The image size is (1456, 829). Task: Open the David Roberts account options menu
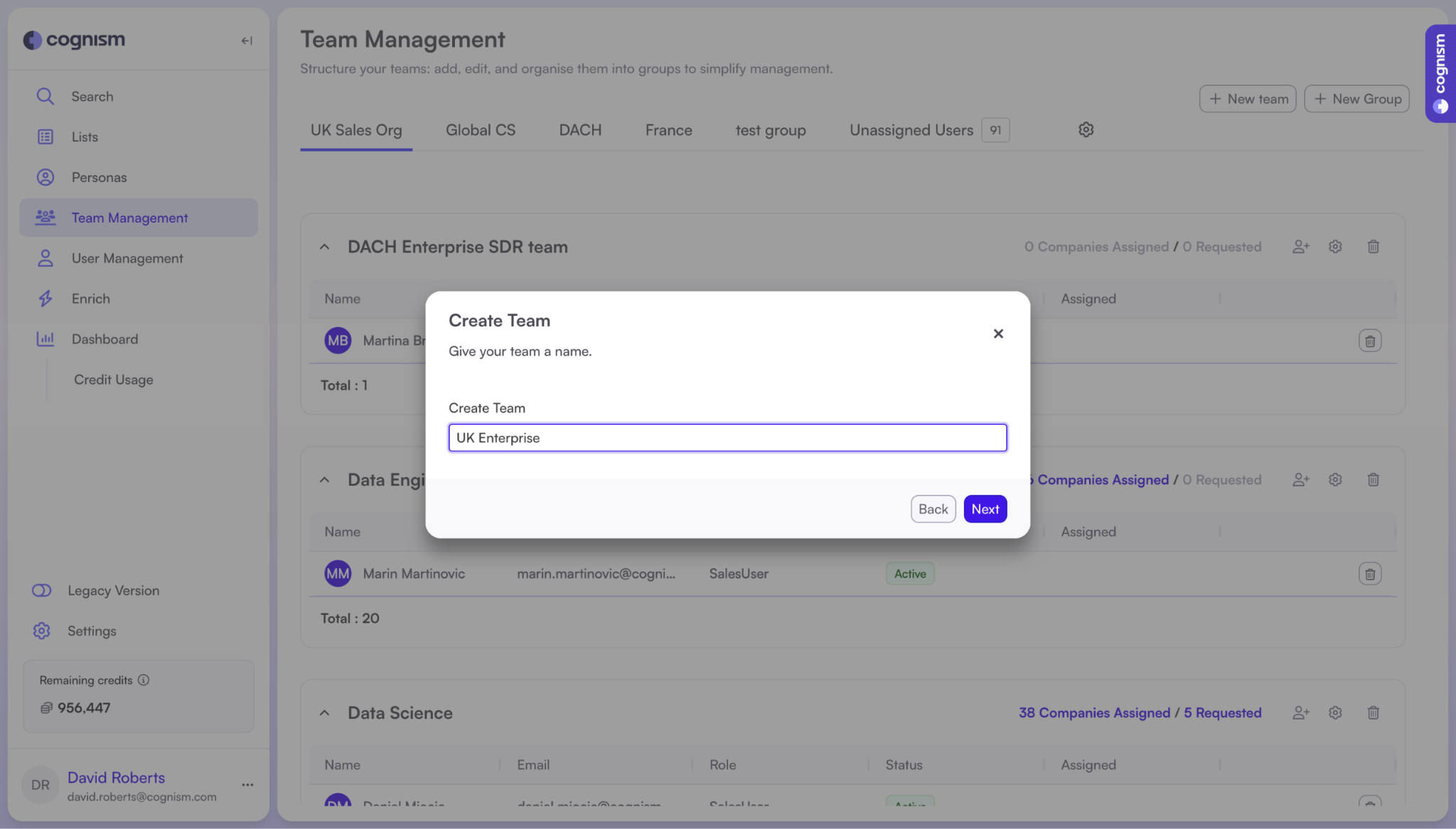tap(247, 785)
